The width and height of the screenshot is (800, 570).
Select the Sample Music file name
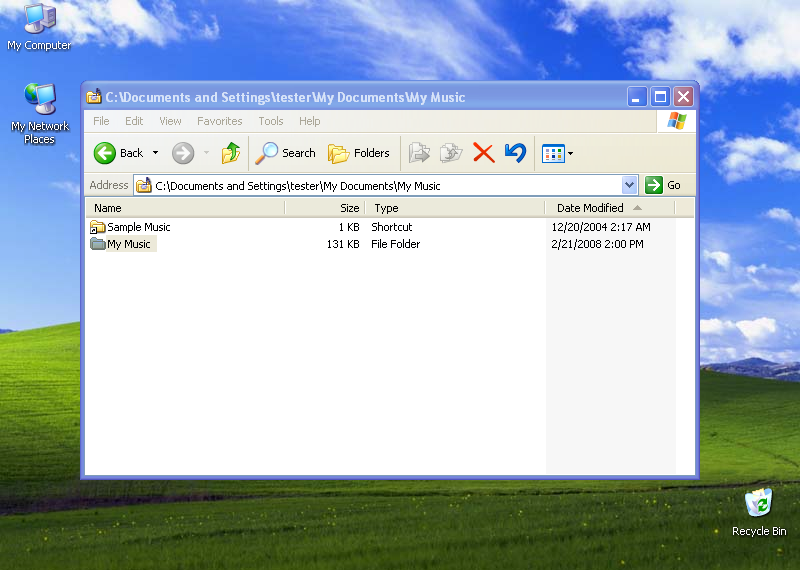click(x=139, y=227)
